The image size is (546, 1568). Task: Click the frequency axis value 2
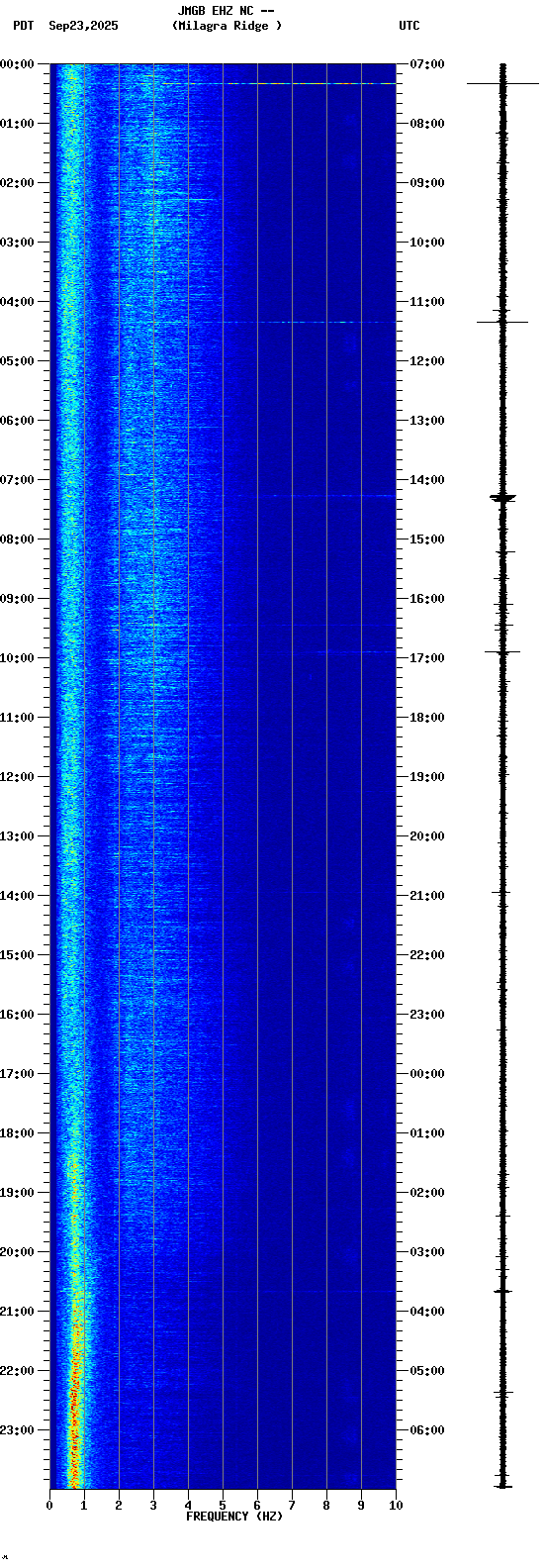tap(119, 1506)
